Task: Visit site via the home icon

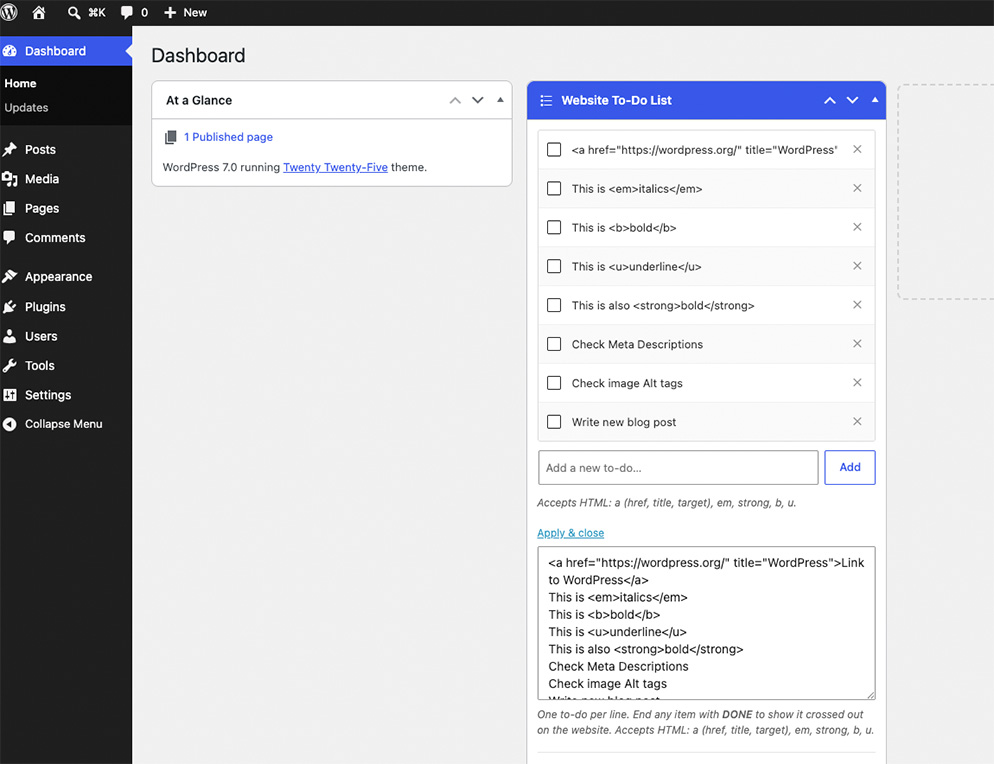Action: click(x=39, y=12)
